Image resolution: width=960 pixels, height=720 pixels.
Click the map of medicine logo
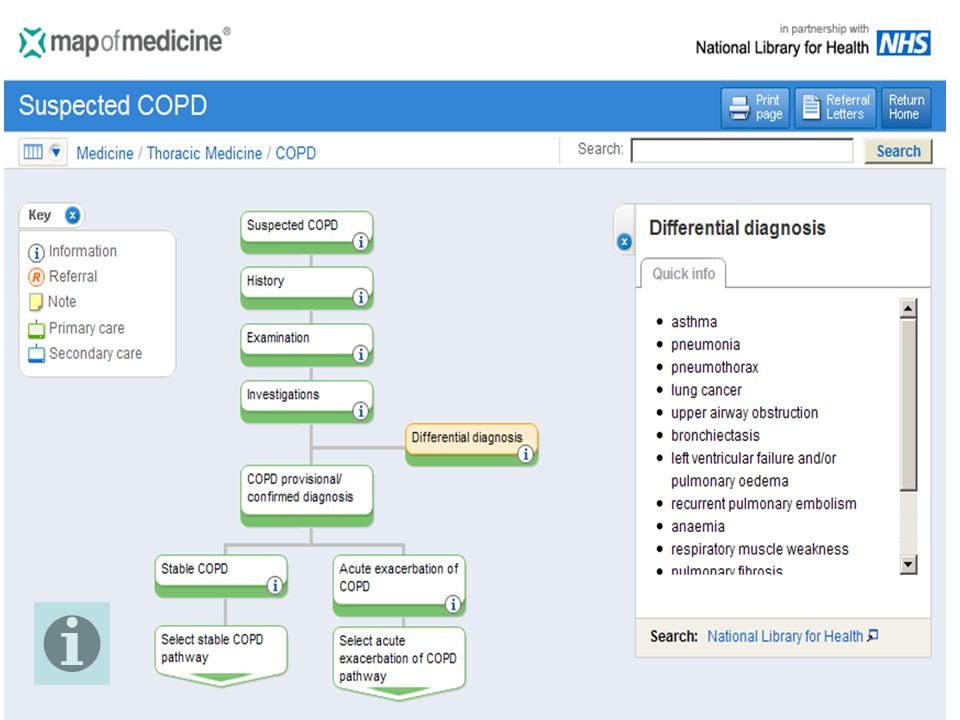tap(125, 42)
